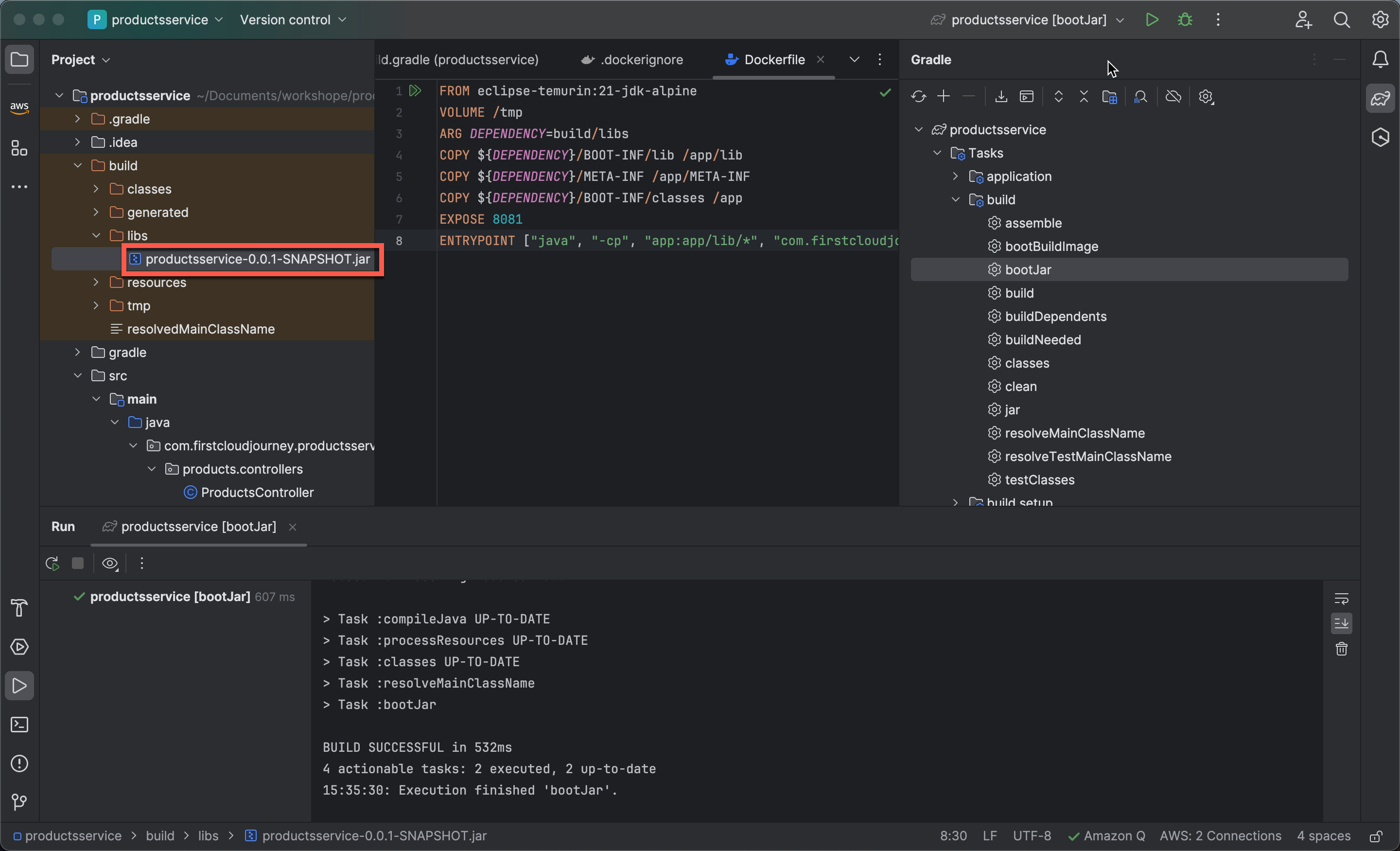Open IDE settings gear
Viewport: 1400px width, 851px height.
point(1380,20)
